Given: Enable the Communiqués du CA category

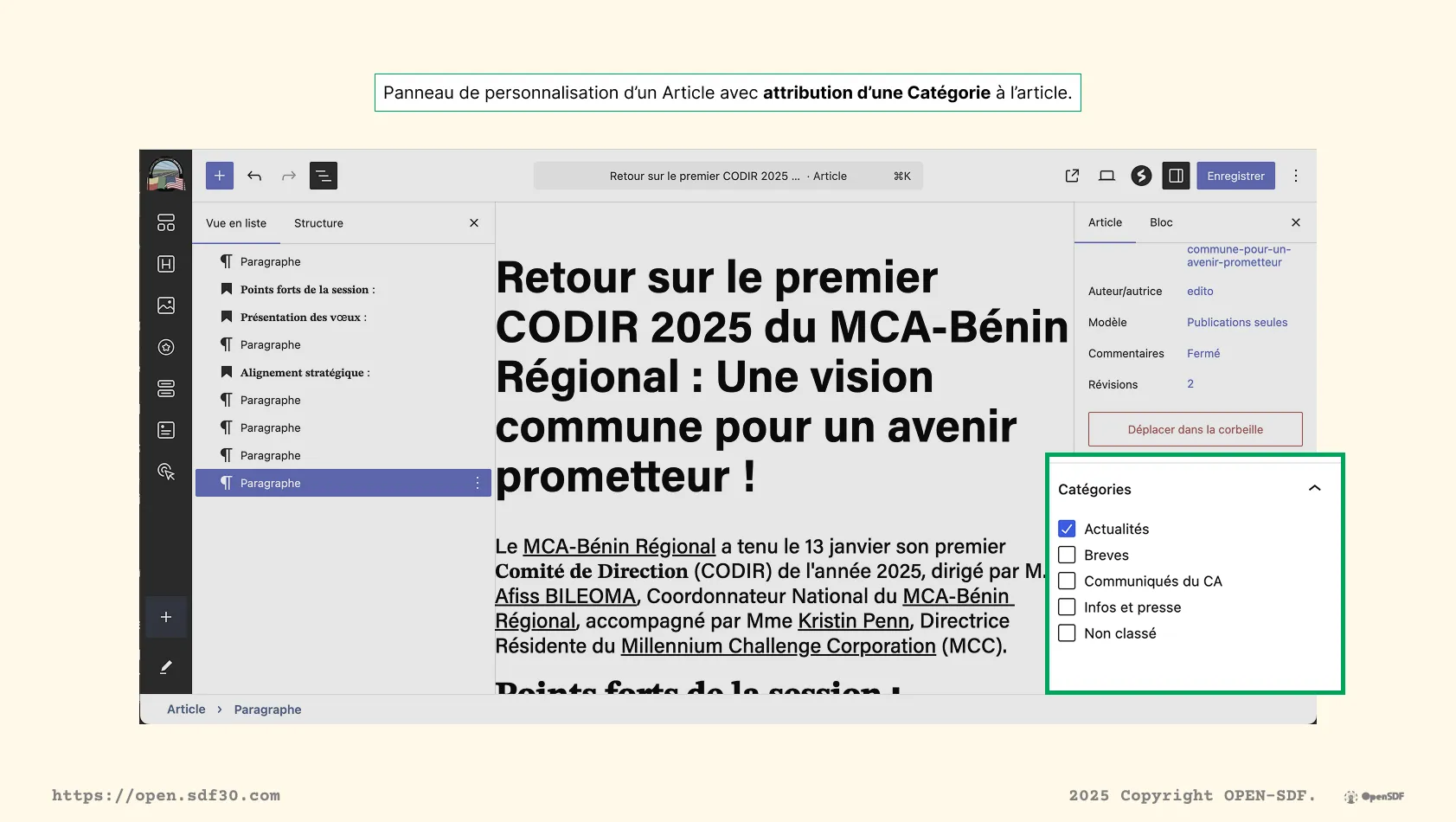Looking at the screenshot, I should [x=1067, y=581].
